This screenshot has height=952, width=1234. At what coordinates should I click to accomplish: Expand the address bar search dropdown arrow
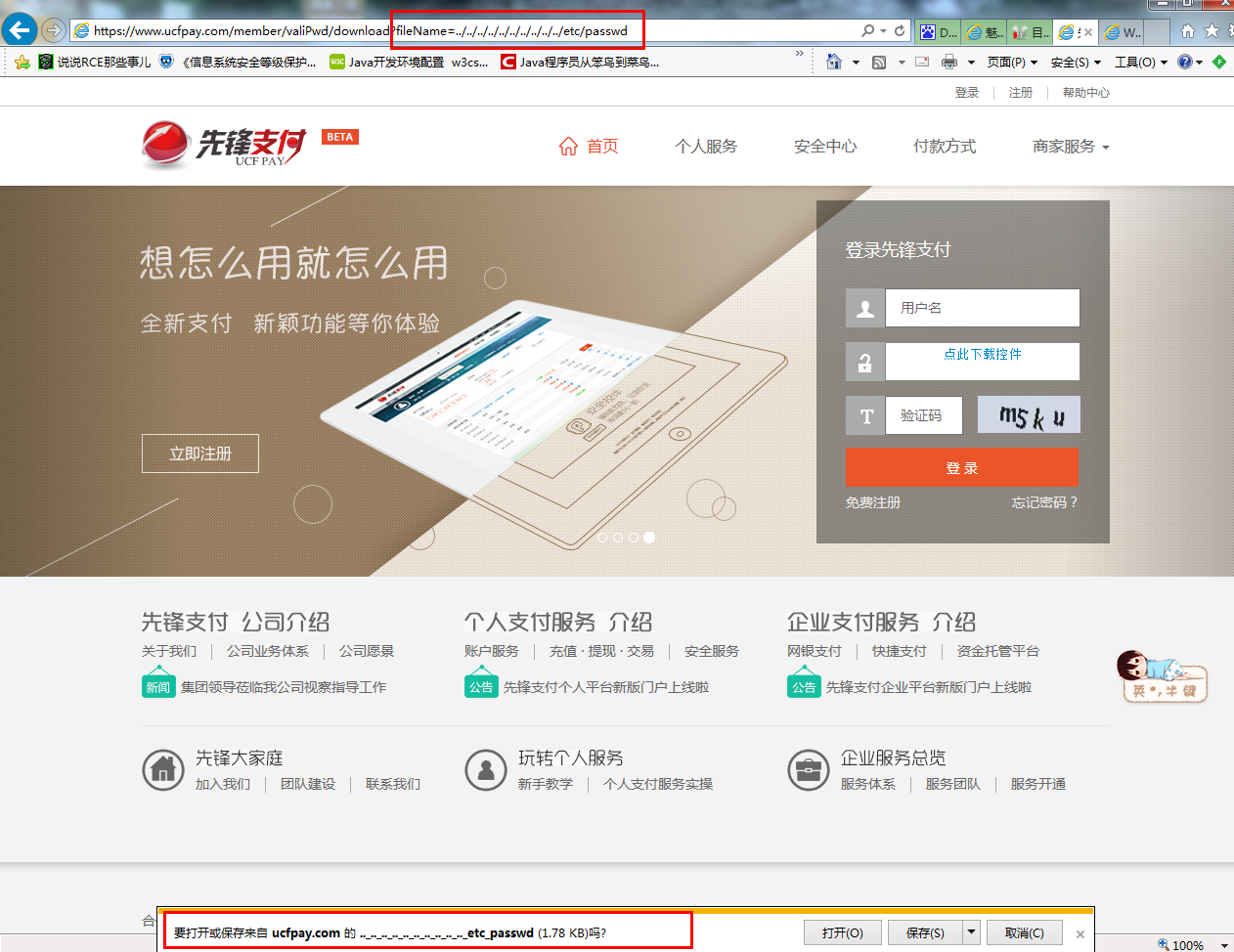point(883,30)
